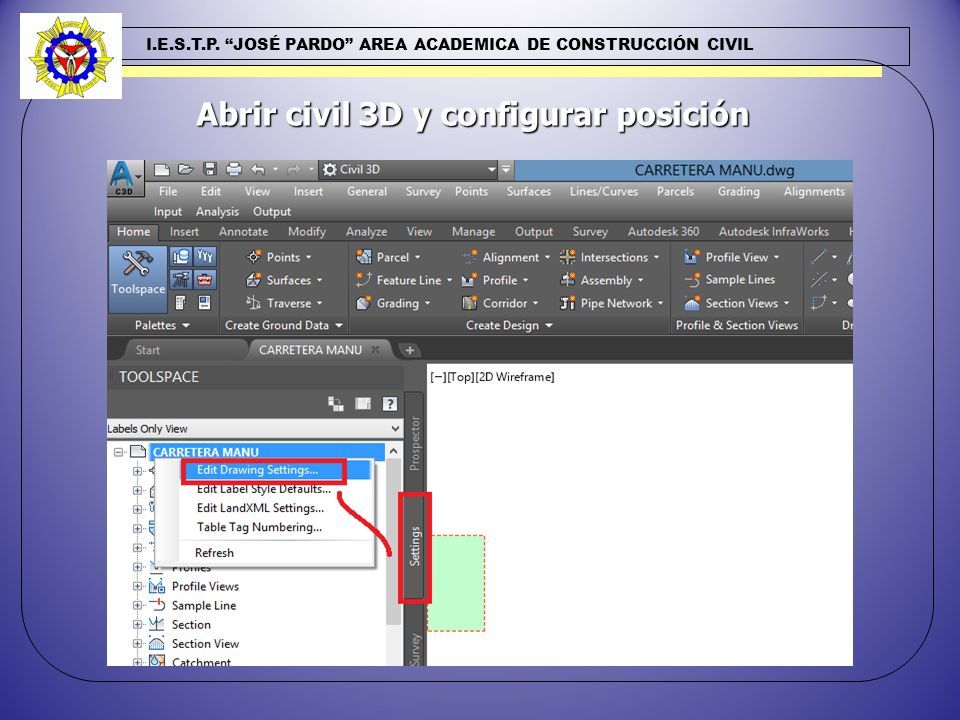
Task: Click the Grading icon in Create Design
Action: pyautogui.click(x=364, y=303)
